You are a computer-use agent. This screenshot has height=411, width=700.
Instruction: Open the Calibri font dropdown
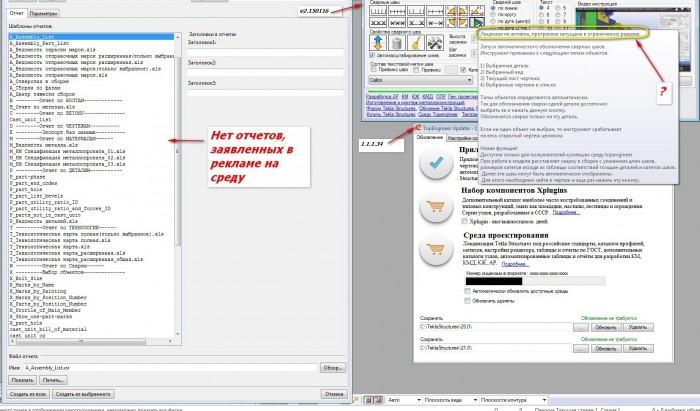[421, 80]
